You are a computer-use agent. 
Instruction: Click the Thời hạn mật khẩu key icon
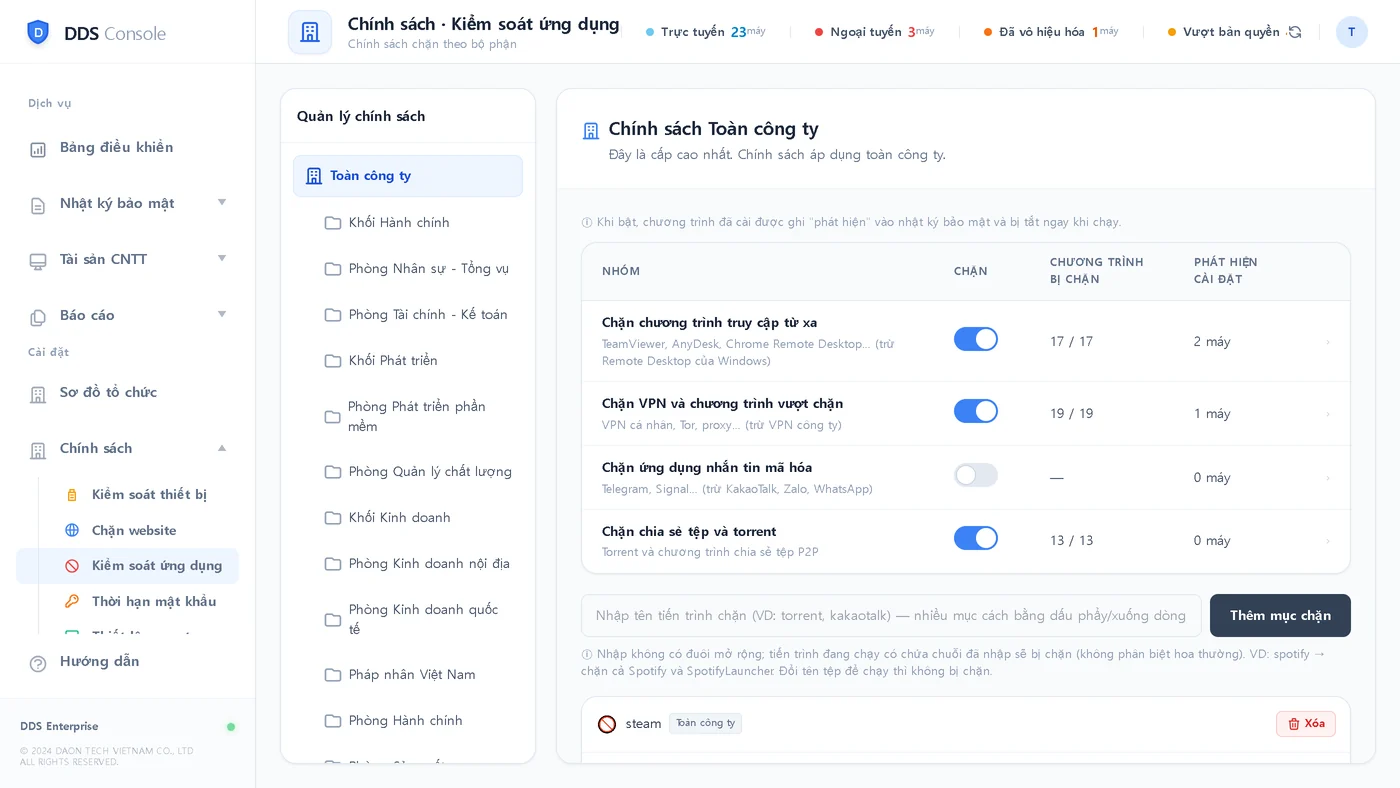point(72,601)
